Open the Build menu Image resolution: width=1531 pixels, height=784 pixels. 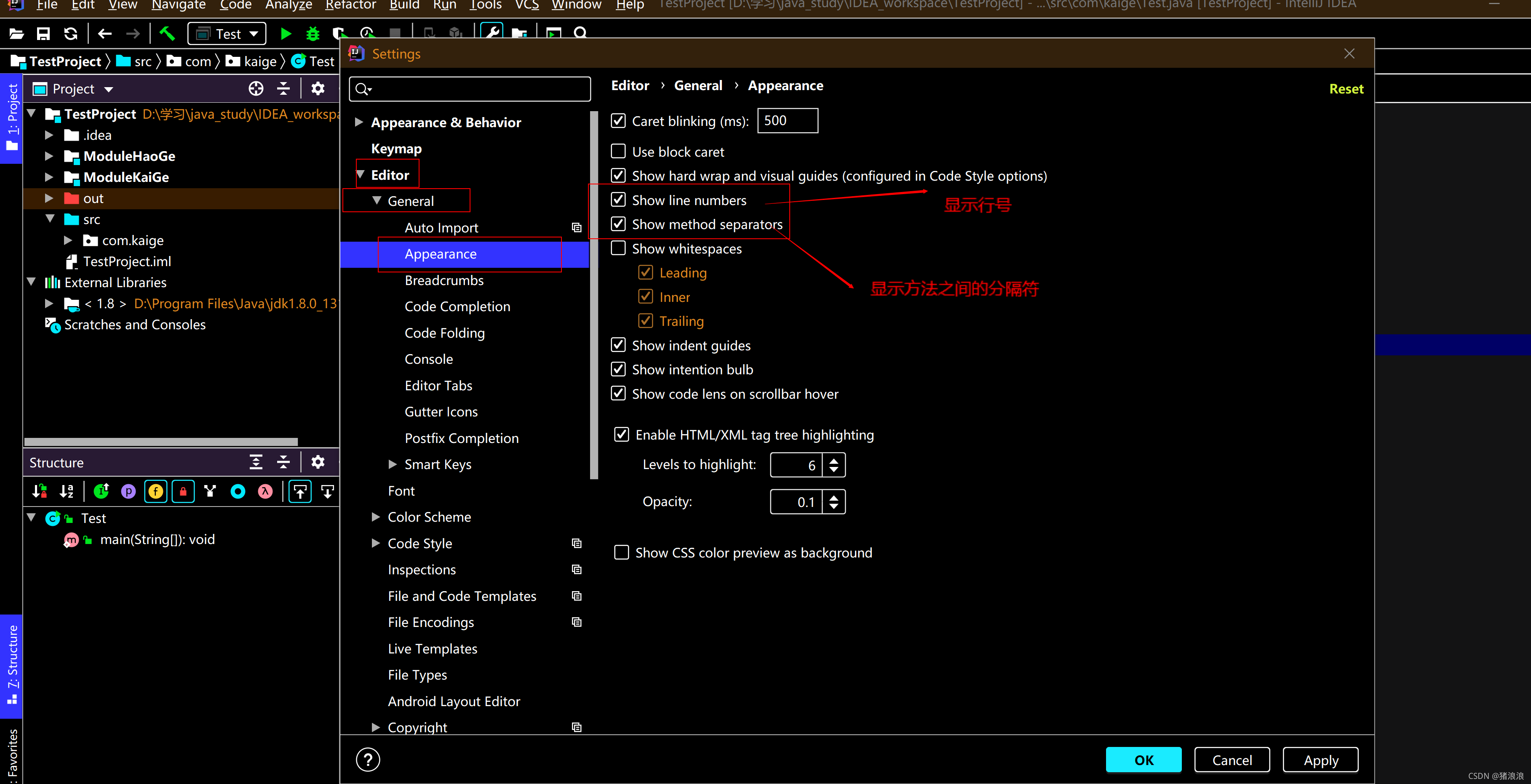404,5
